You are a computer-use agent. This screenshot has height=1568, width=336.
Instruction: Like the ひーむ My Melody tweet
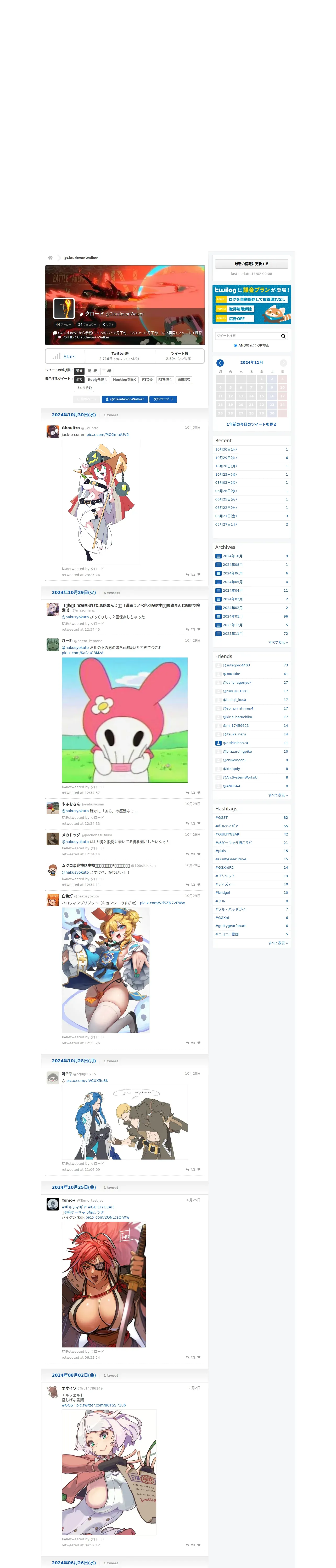coord(199,793)
